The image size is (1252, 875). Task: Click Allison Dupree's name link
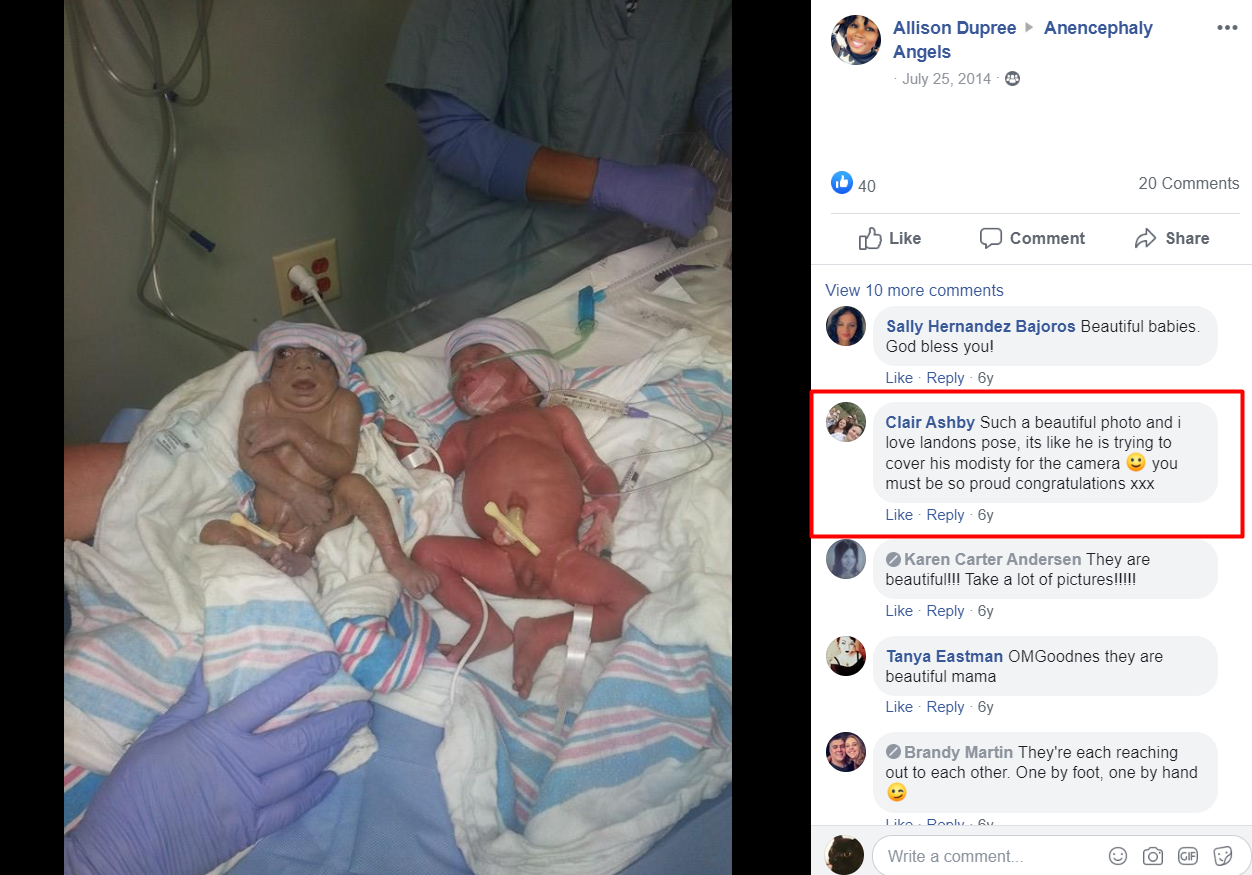(954, 28)
